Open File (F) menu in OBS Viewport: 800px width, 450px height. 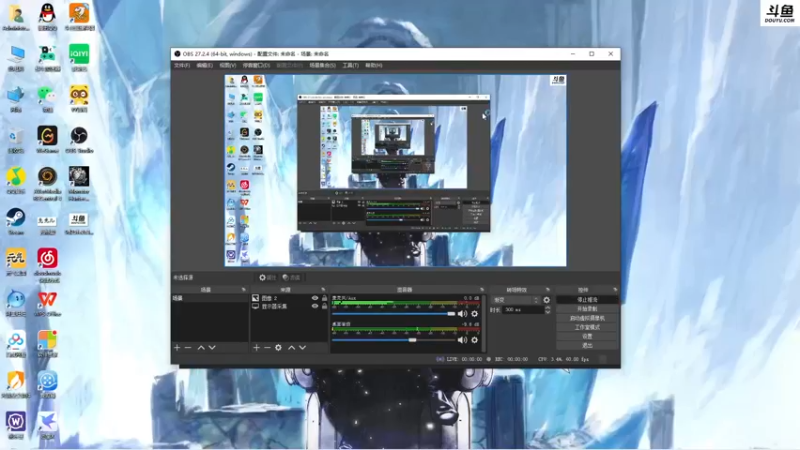[x=182, y=65]
